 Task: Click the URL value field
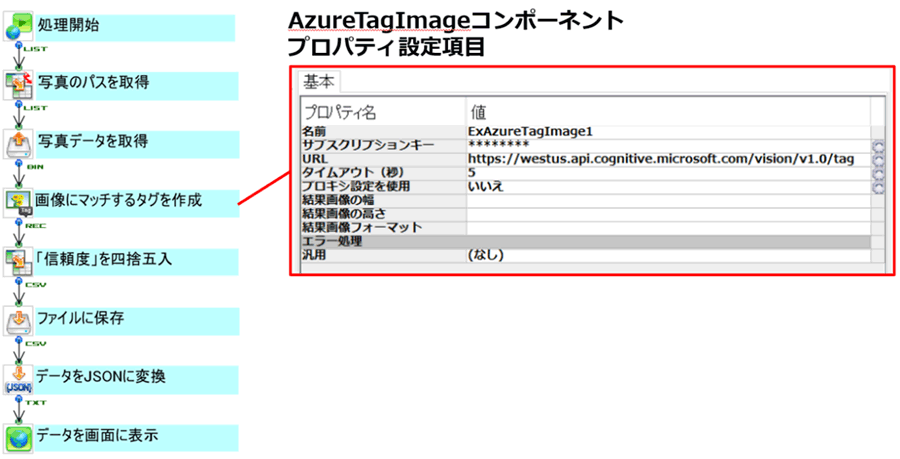[x=668, y=160]
